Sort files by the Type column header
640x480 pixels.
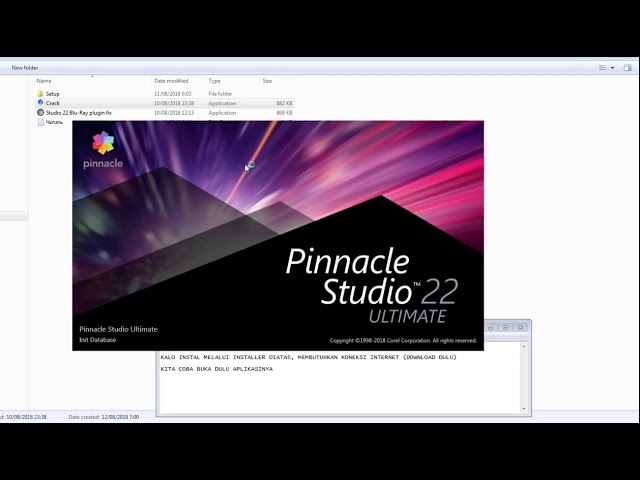point(214,81)
